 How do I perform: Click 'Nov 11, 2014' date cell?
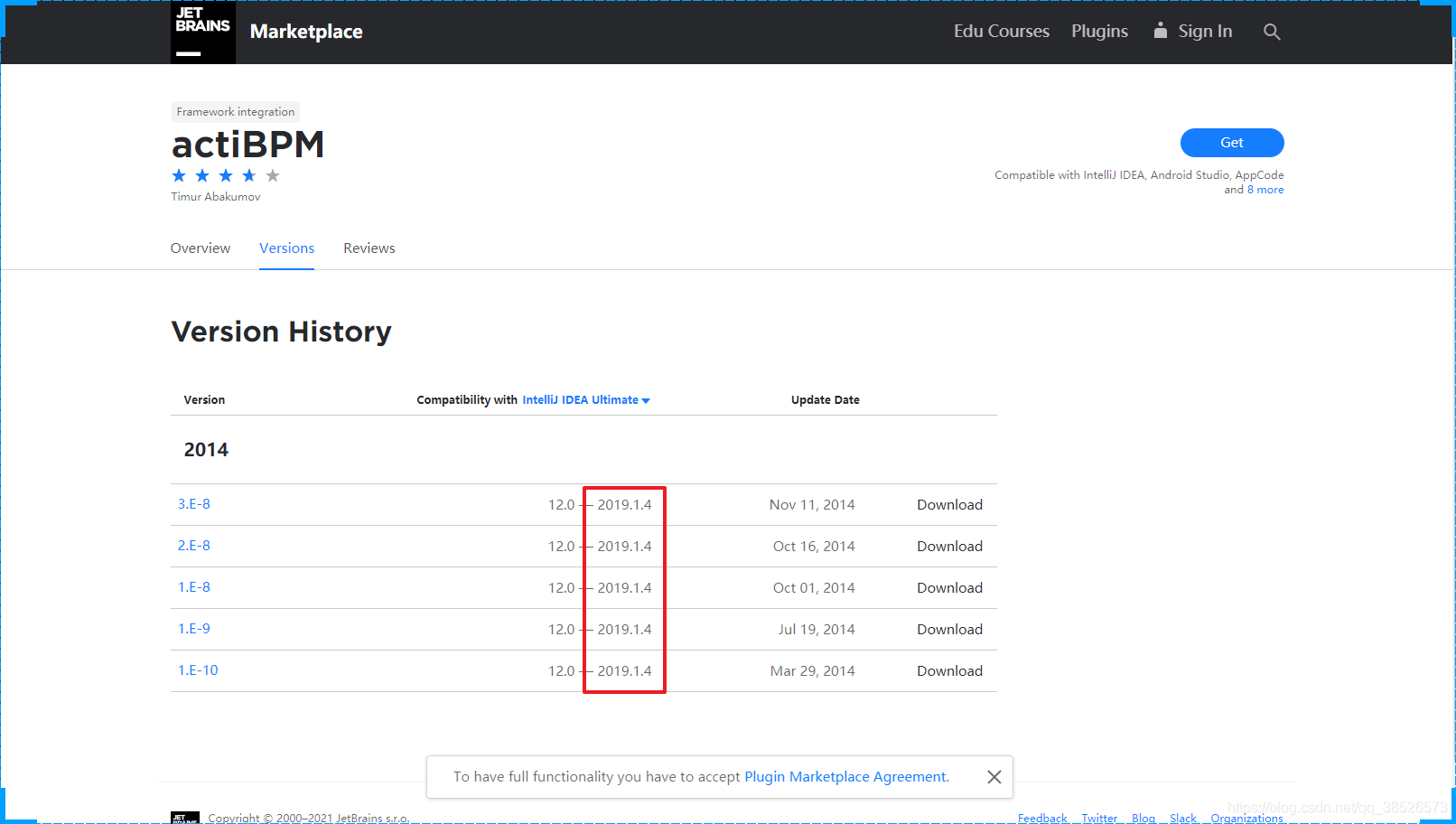click(x=812, y=505)
